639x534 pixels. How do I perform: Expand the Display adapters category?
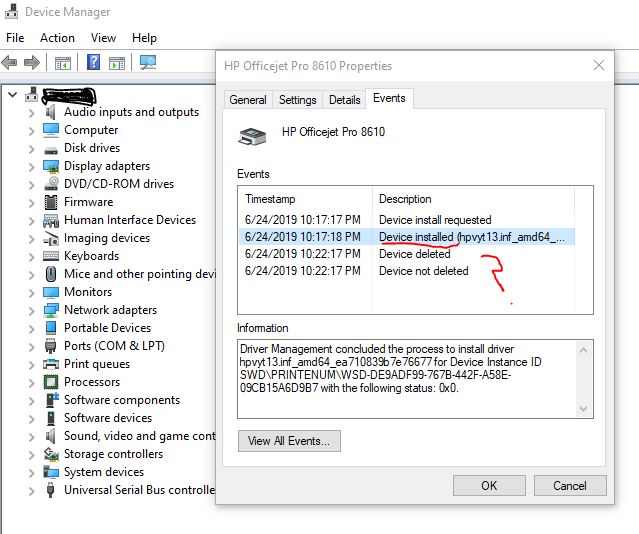pyautogui.click(x=32, y=166)
